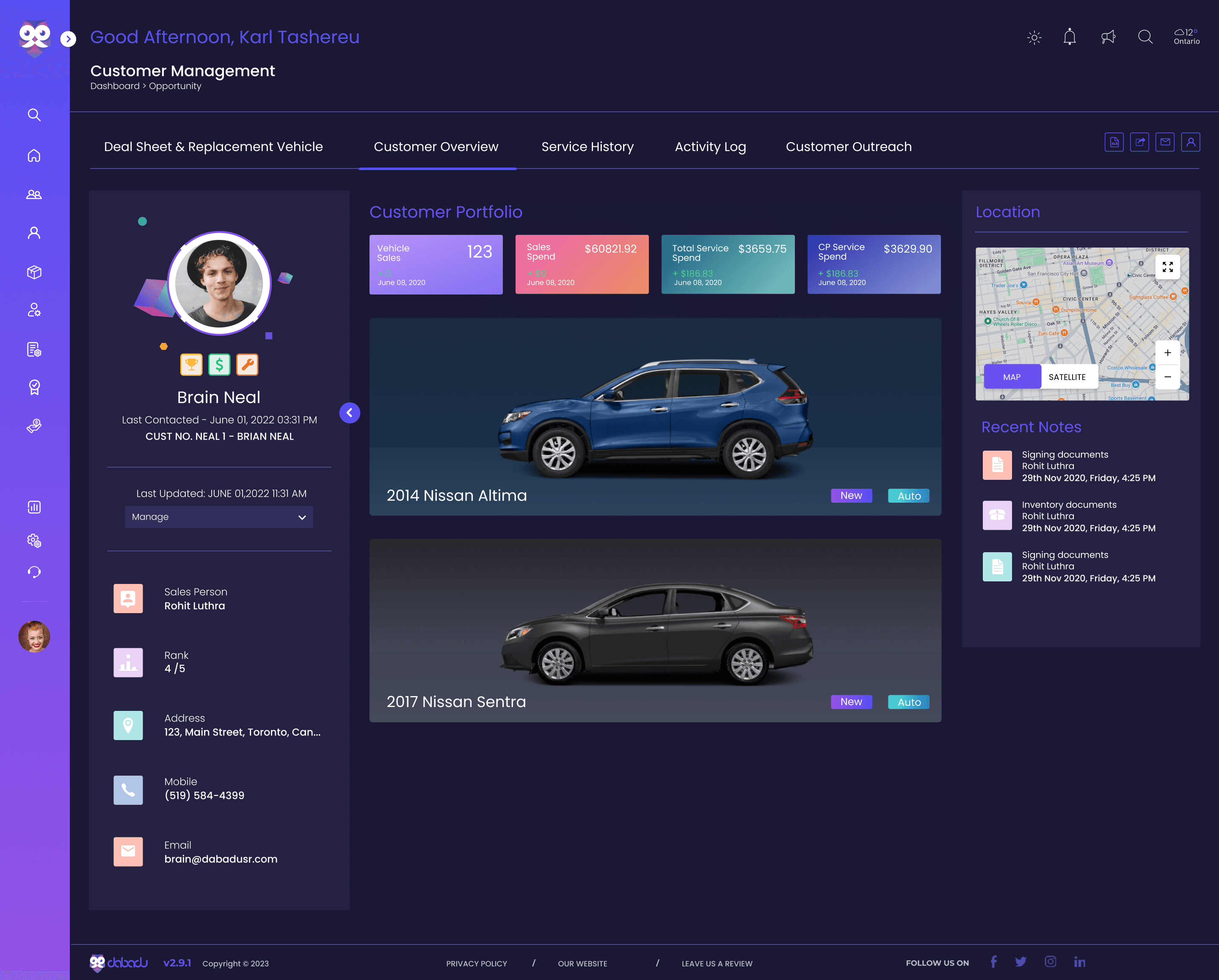This screenshot has height=980, width=1219.
Task: Open the Our Website footer link
Action: (582, 963)
